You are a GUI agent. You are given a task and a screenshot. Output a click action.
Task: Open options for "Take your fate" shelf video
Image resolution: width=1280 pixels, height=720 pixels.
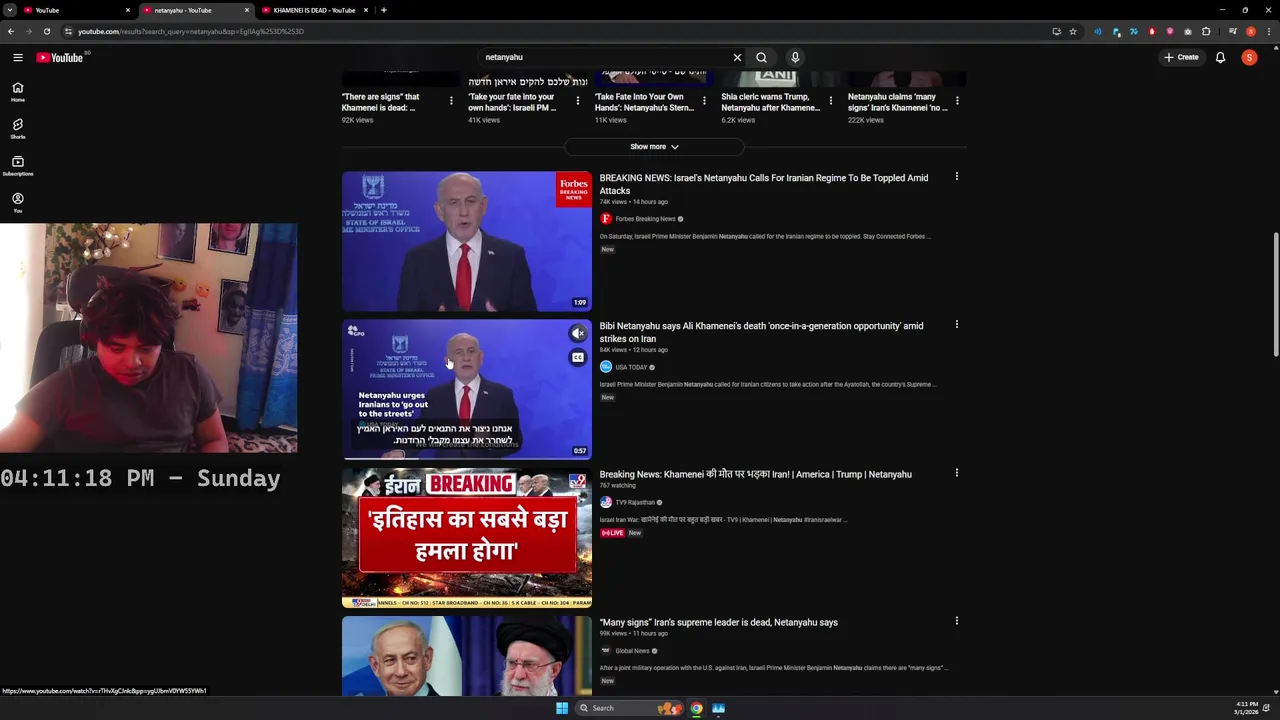pos(577,101)
